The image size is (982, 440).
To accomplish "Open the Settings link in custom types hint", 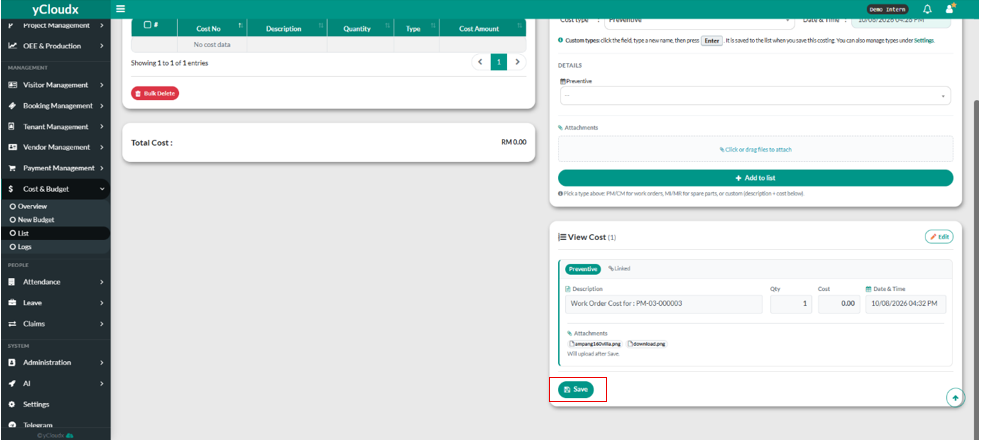I will (x=924, y=40).
